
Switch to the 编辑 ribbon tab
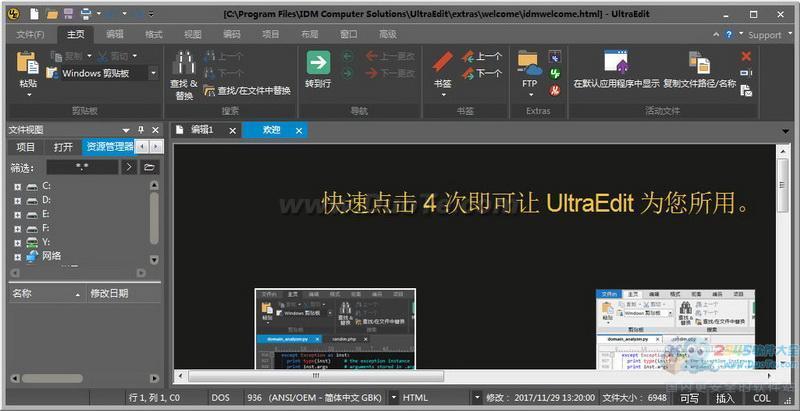click(115, 35)
